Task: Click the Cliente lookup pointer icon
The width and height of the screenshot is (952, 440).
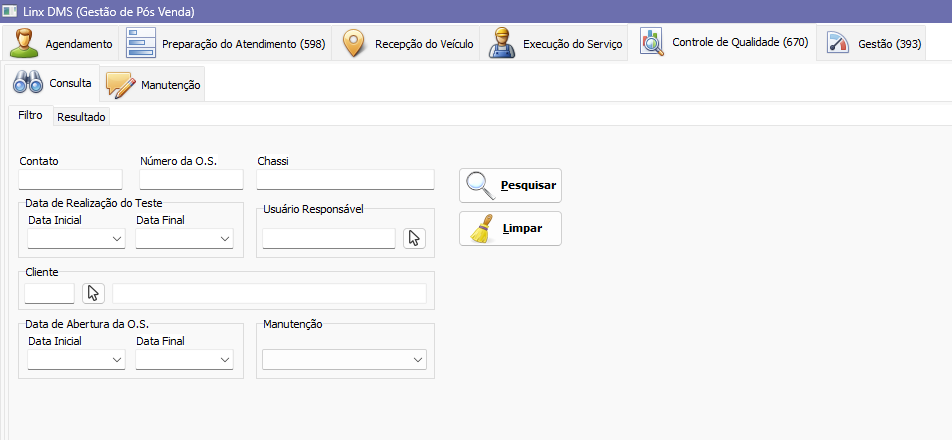Action: click(94, 293)
